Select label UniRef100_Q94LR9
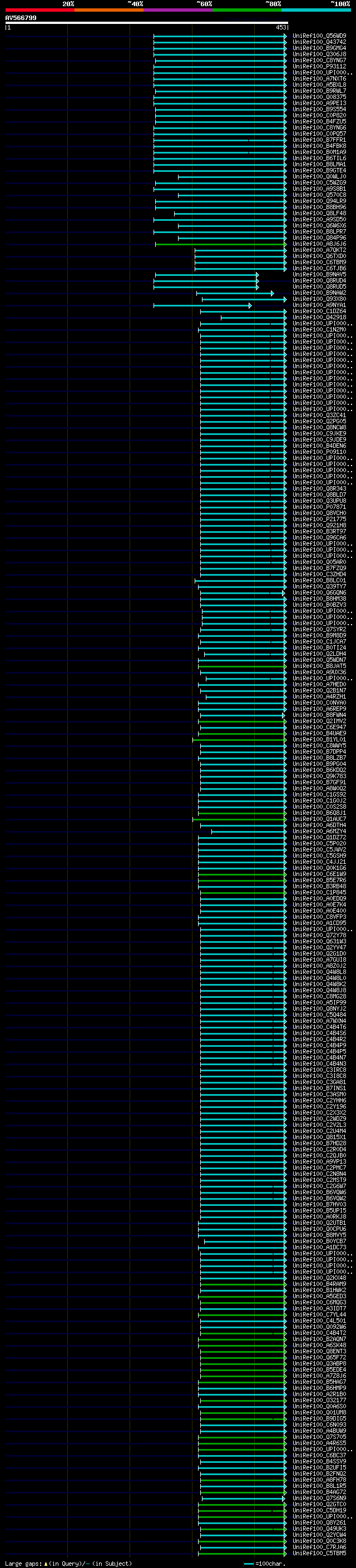The height and width of the screenshot is (1568, 356). 319,201
